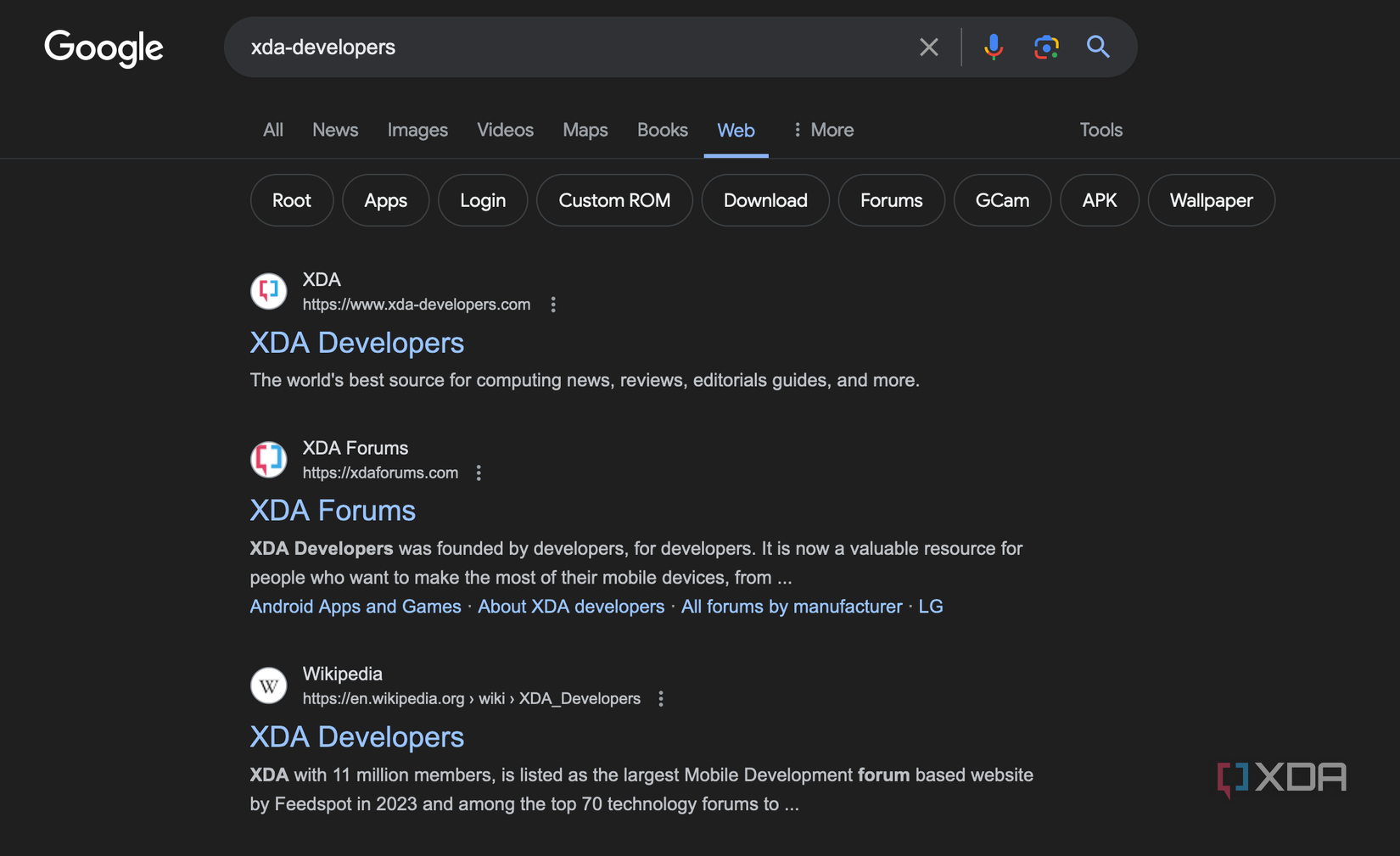This screenshot has width=1400, height=856.
Task: Apply the Root filter chip
Action: click(292, 200)
